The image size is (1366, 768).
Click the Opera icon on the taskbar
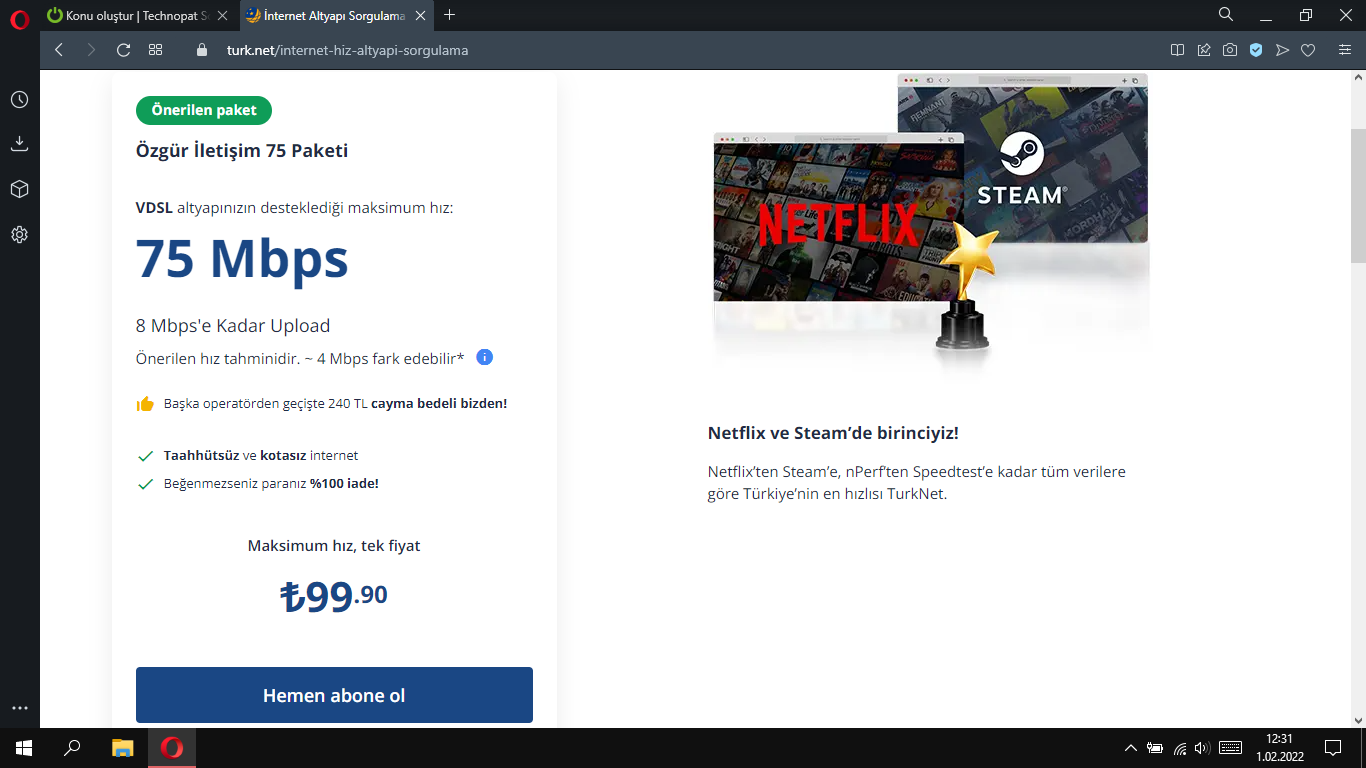click(x=172, y=747)
